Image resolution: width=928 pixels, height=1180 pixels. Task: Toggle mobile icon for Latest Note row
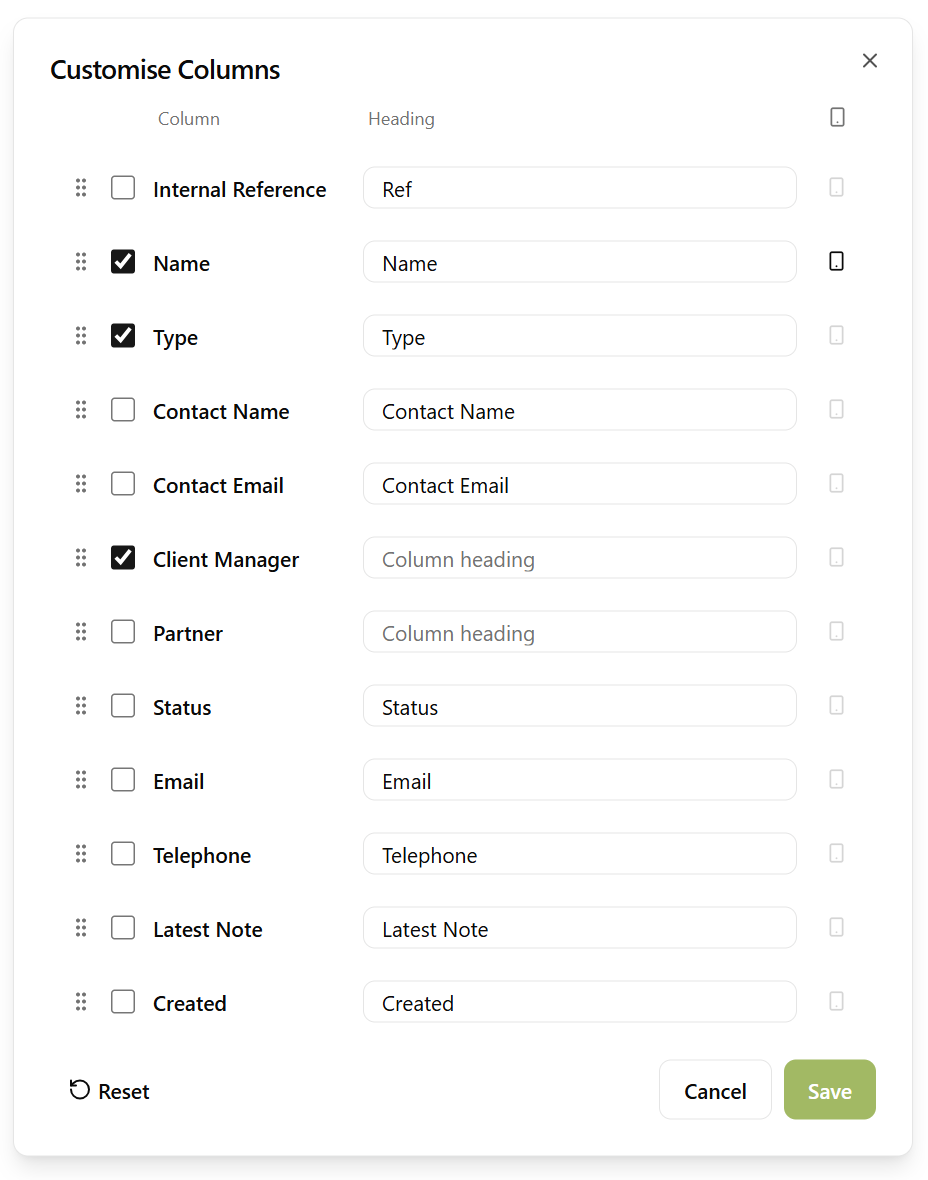point(836,927)
